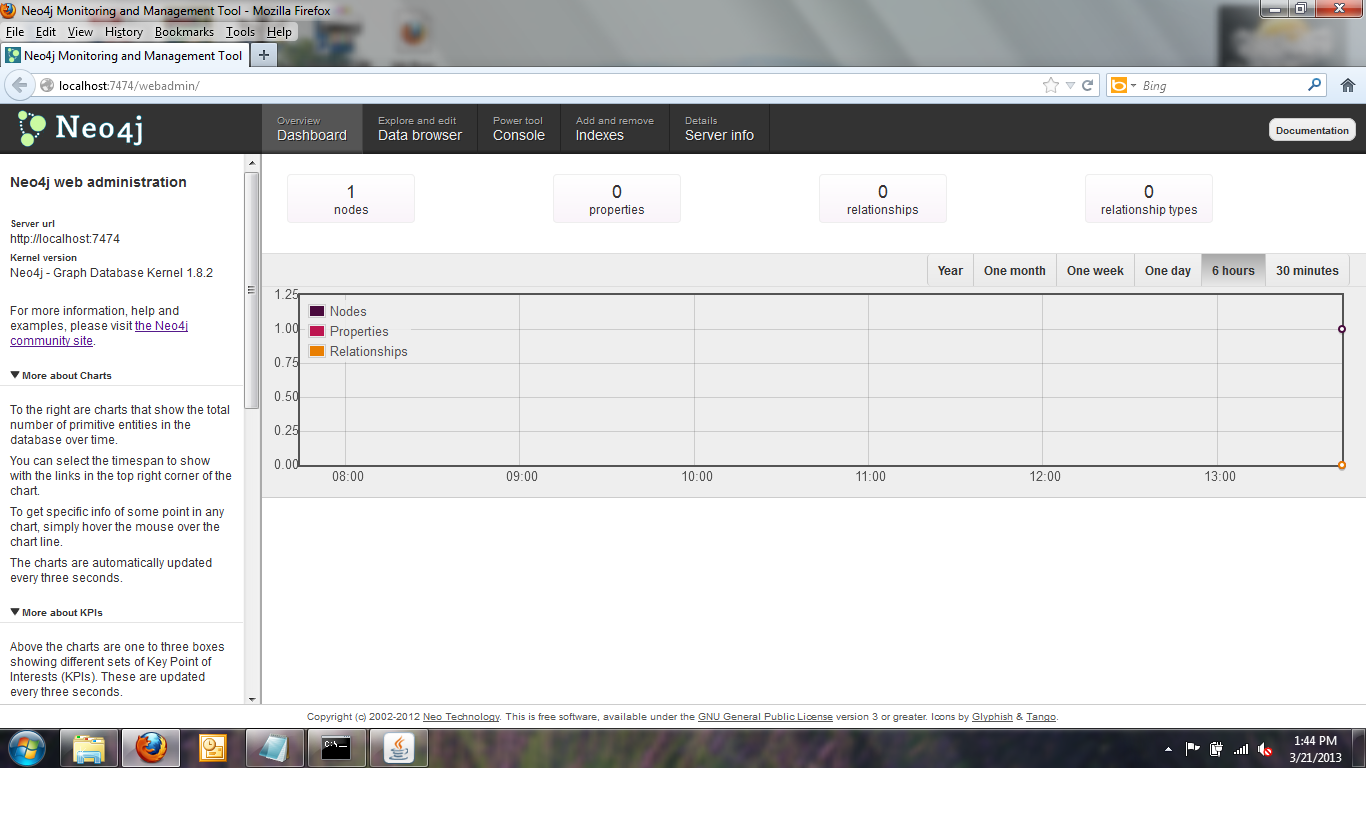
Task: Reload the page with the refresh icon
Action: pyautogui.click(x=1088, y=86)
